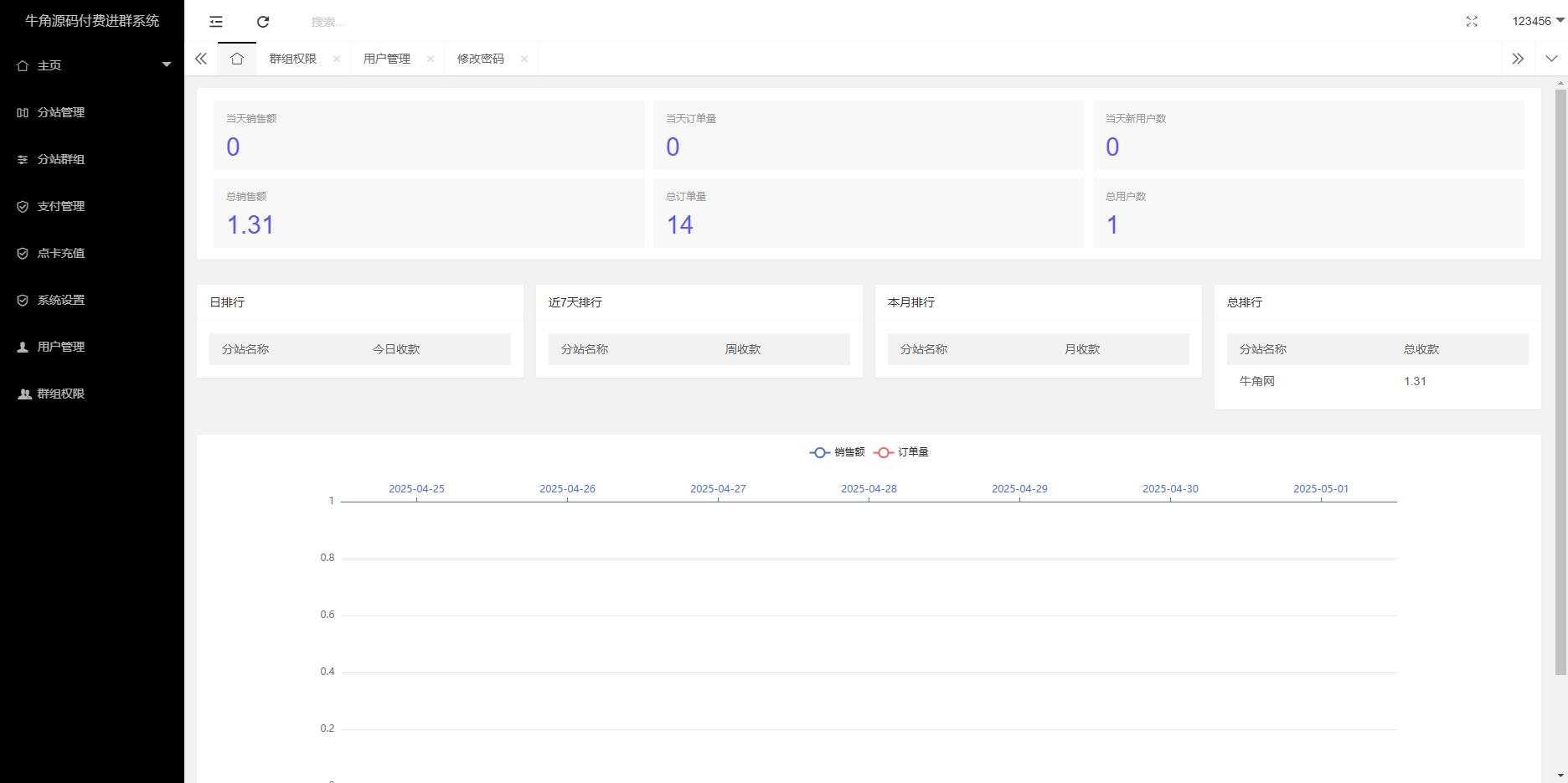Click the sliders icon beside 分站群组
Screen dimensions: 1568x783
click(x=23, y=159)
